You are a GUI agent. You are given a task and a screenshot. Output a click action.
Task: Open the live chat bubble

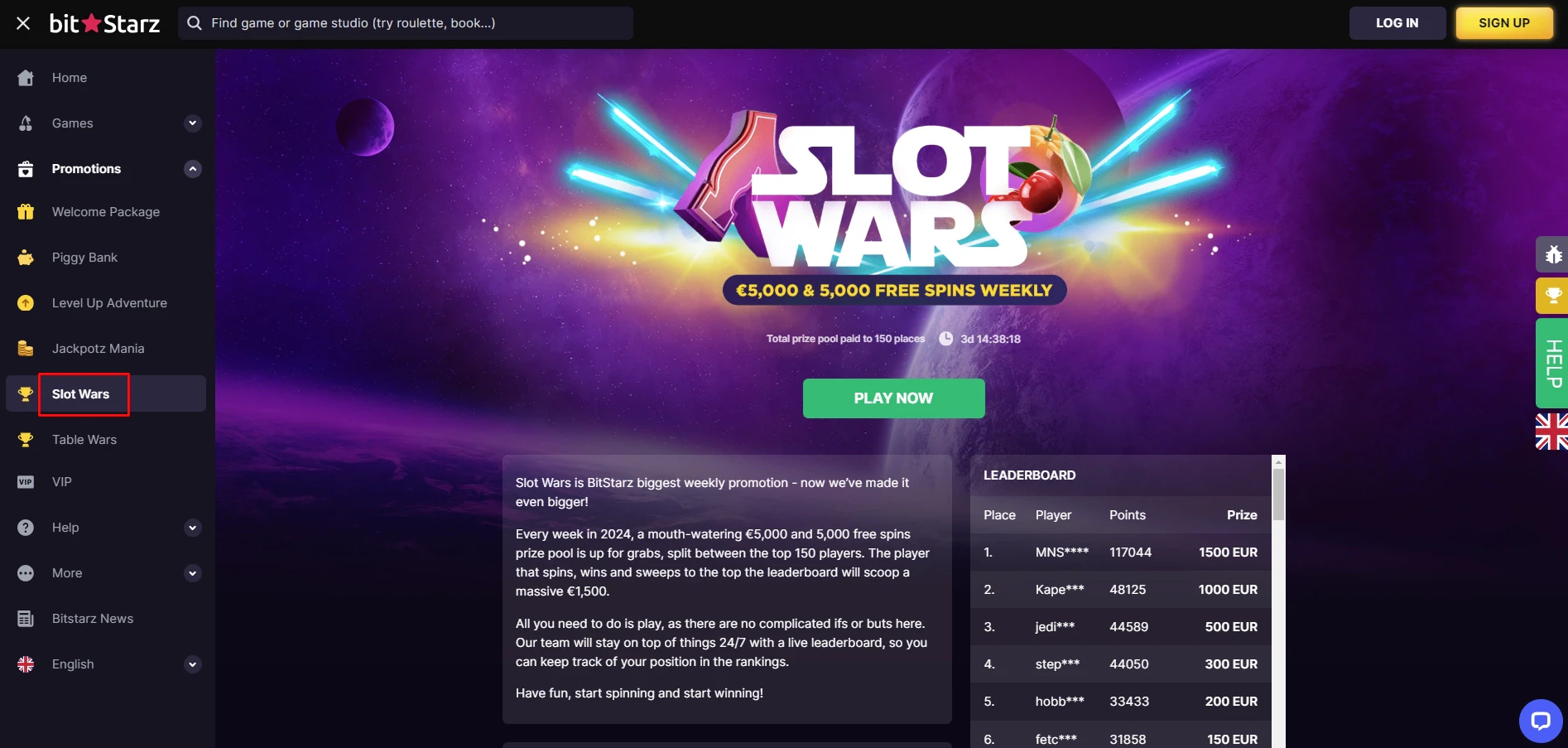(x=1540, y=721)
